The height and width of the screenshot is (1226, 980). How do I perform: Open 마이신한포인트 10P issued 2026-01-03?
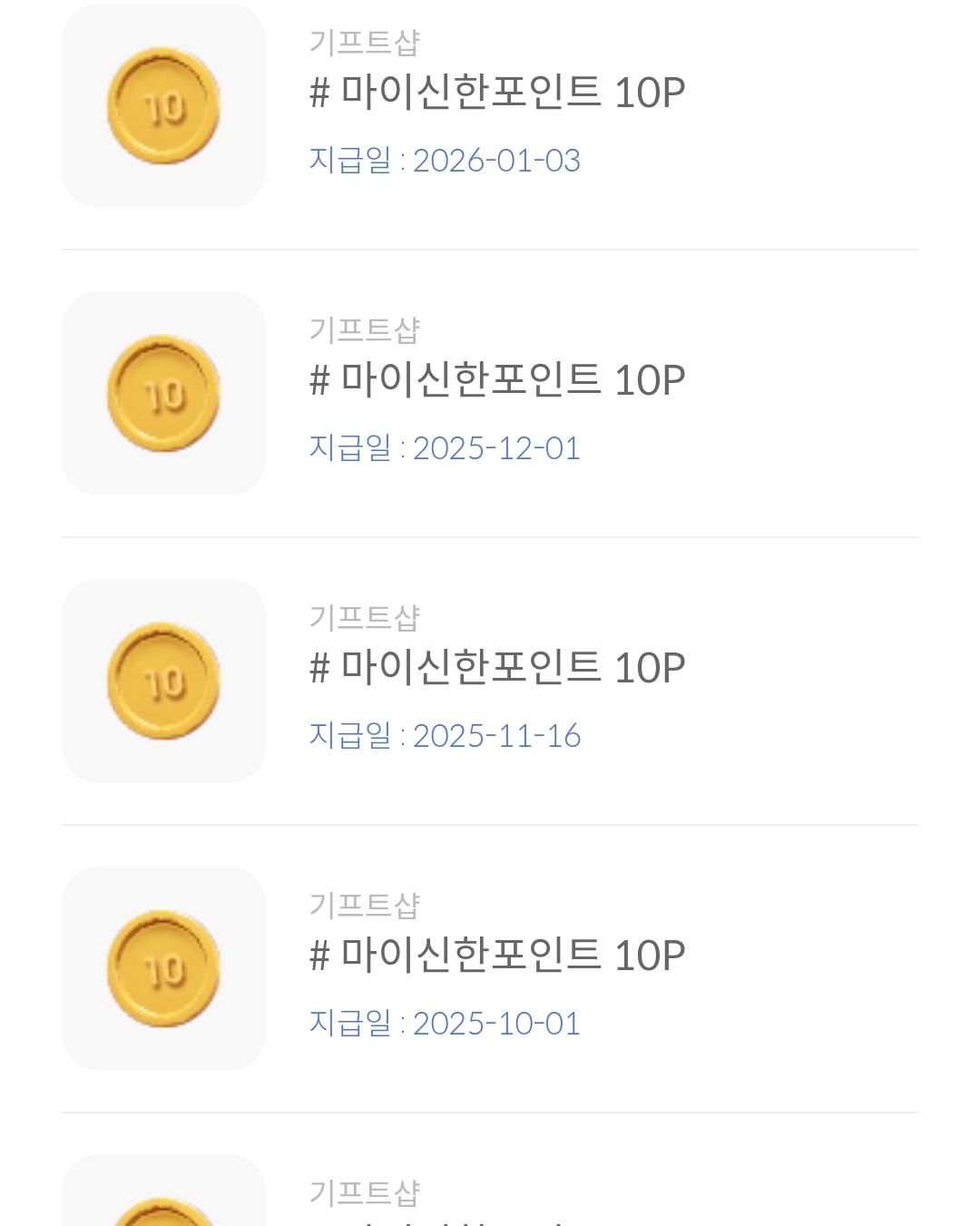(x=496, y=93)
